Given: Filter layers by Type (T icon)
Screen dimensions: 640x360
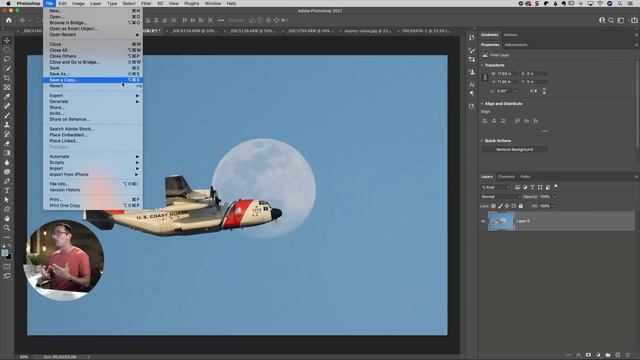Looking at the screenshot, I should pos(532,187).
